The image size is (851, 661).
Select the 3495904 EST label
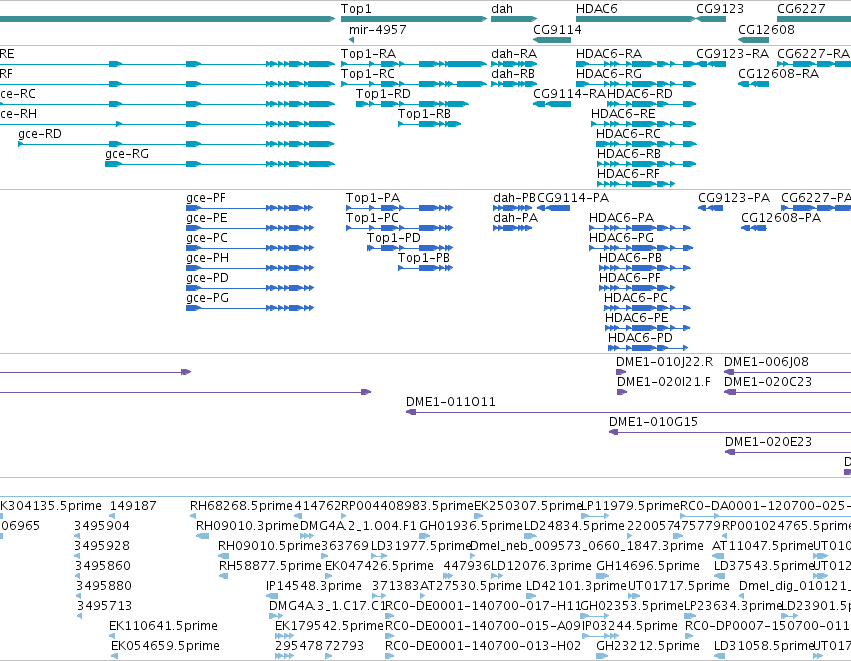coord(102,526)
